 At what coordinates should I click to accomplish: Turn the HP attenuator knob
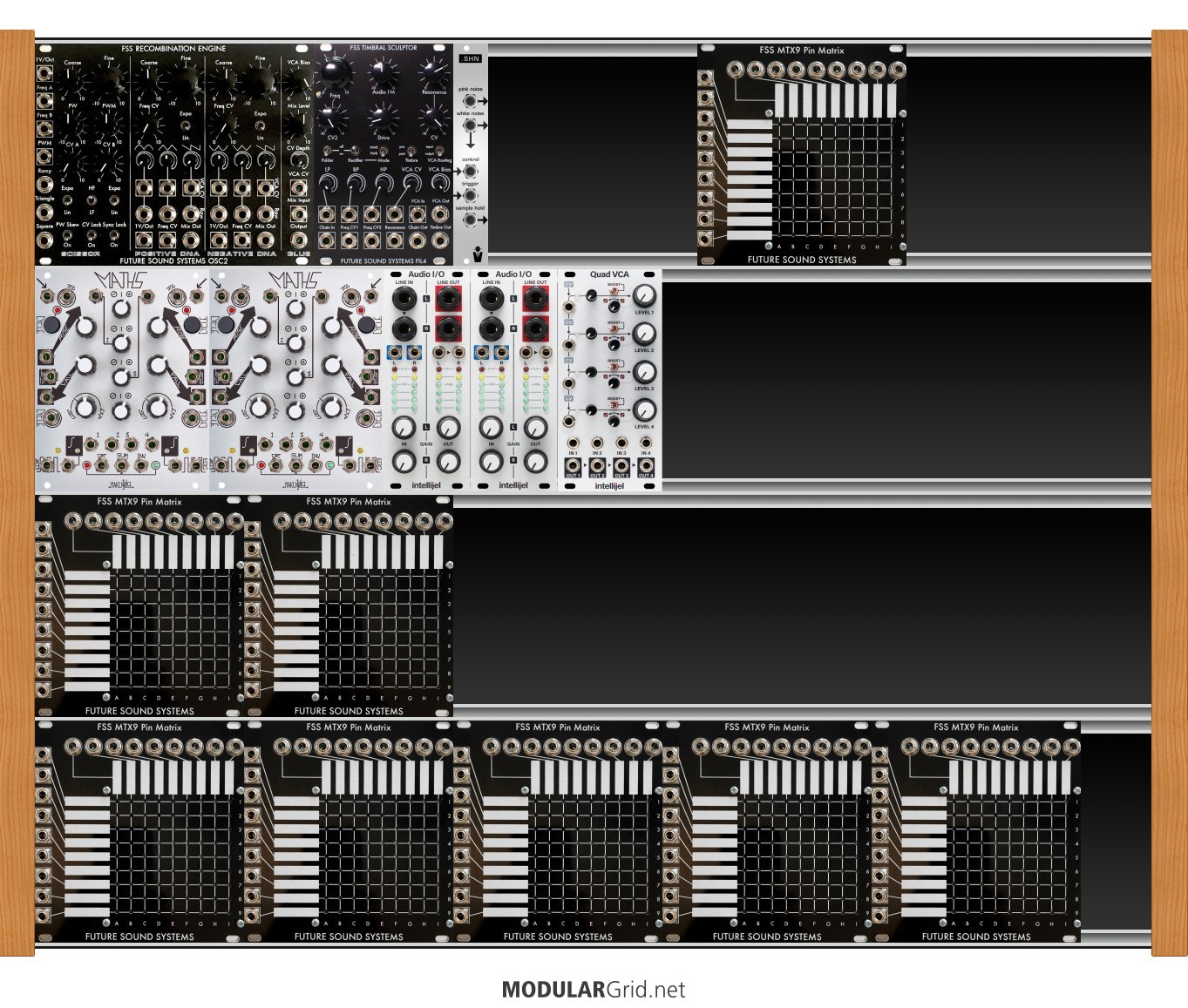tap(383, 184)
